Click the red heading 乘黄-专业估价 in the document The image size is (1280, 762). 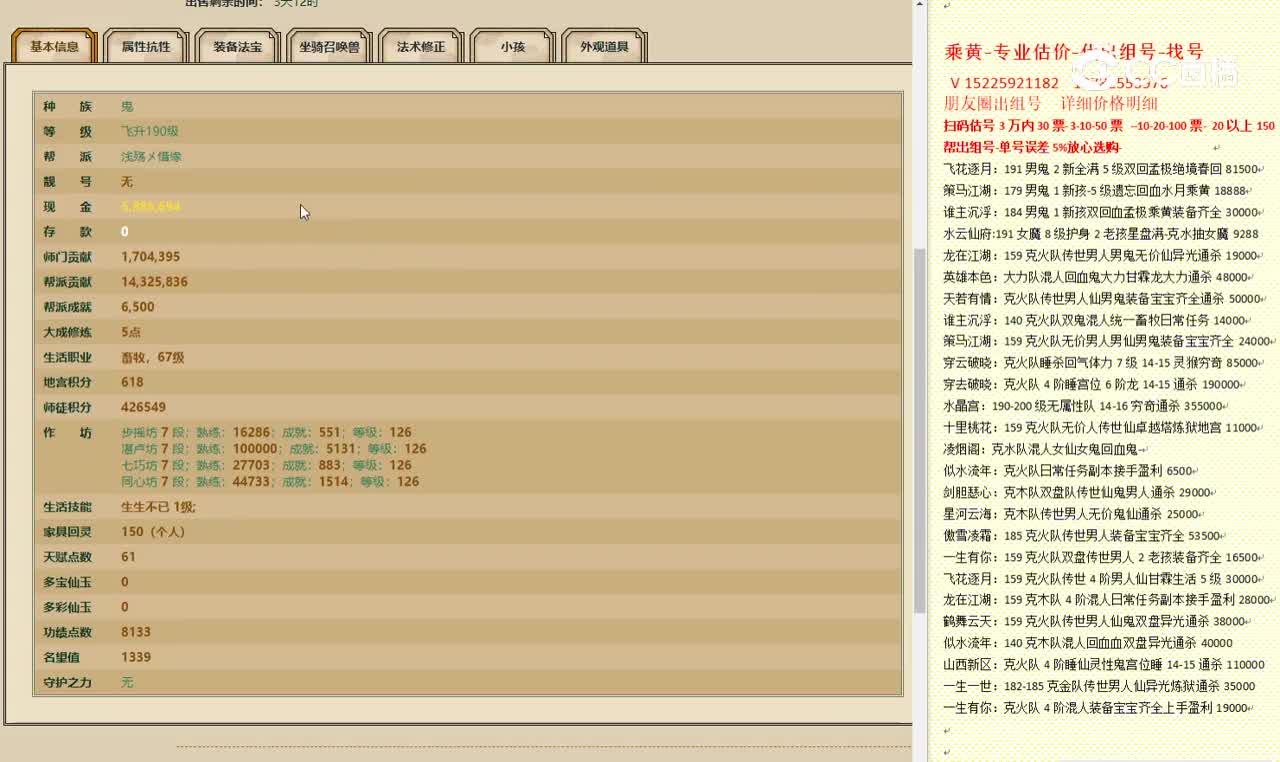coord(1006,52)
